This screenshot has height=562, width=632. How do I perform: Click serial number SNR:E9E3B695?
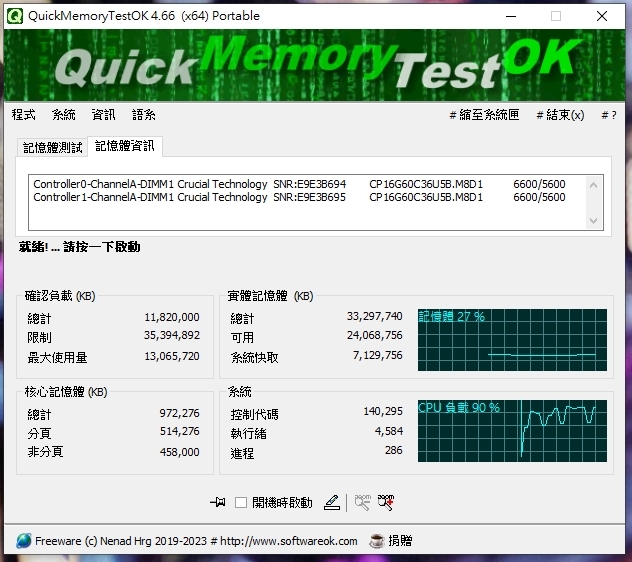[x=310, y=197]
